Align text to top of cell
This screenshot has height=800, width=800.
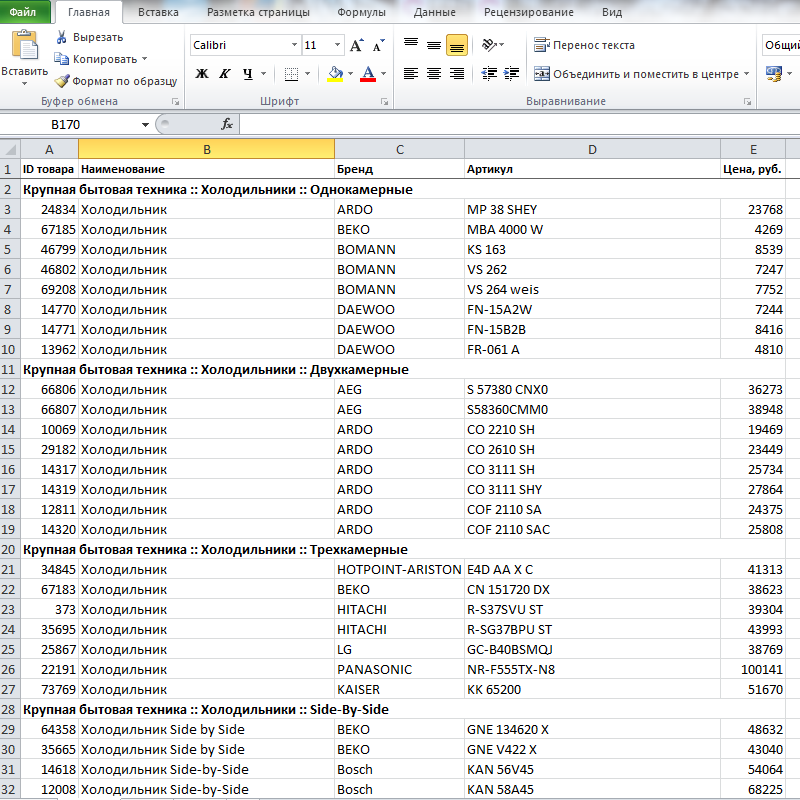pos(411,45)
